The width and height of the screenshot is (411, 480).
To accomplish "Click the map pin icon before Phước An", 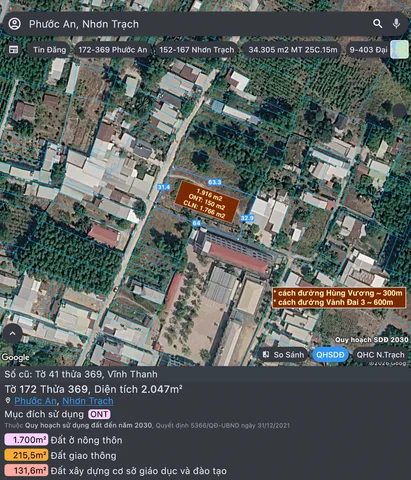I will tap(8, 400).
